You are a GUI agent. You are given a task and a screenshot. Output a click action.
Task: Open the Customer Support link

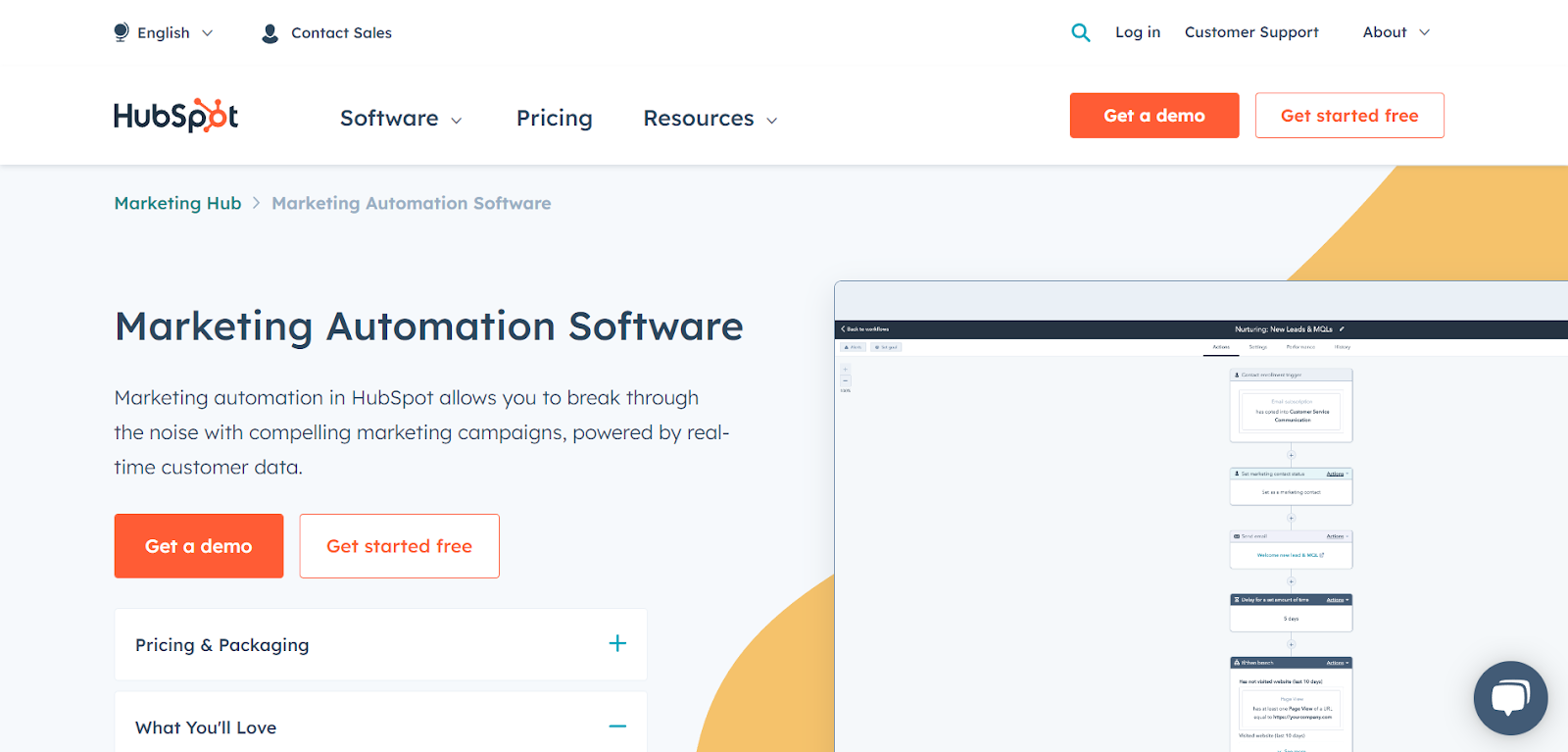(x=1251, y=32)
